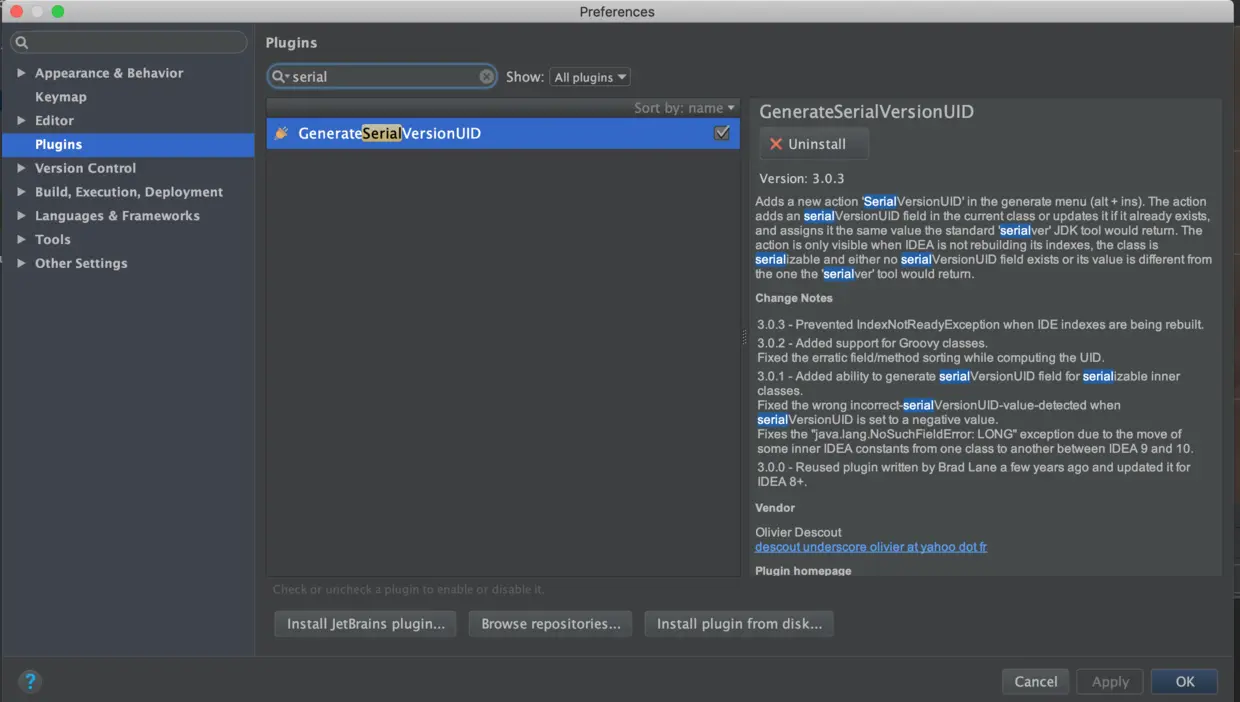Expand the Tools section

click(21, 240)
